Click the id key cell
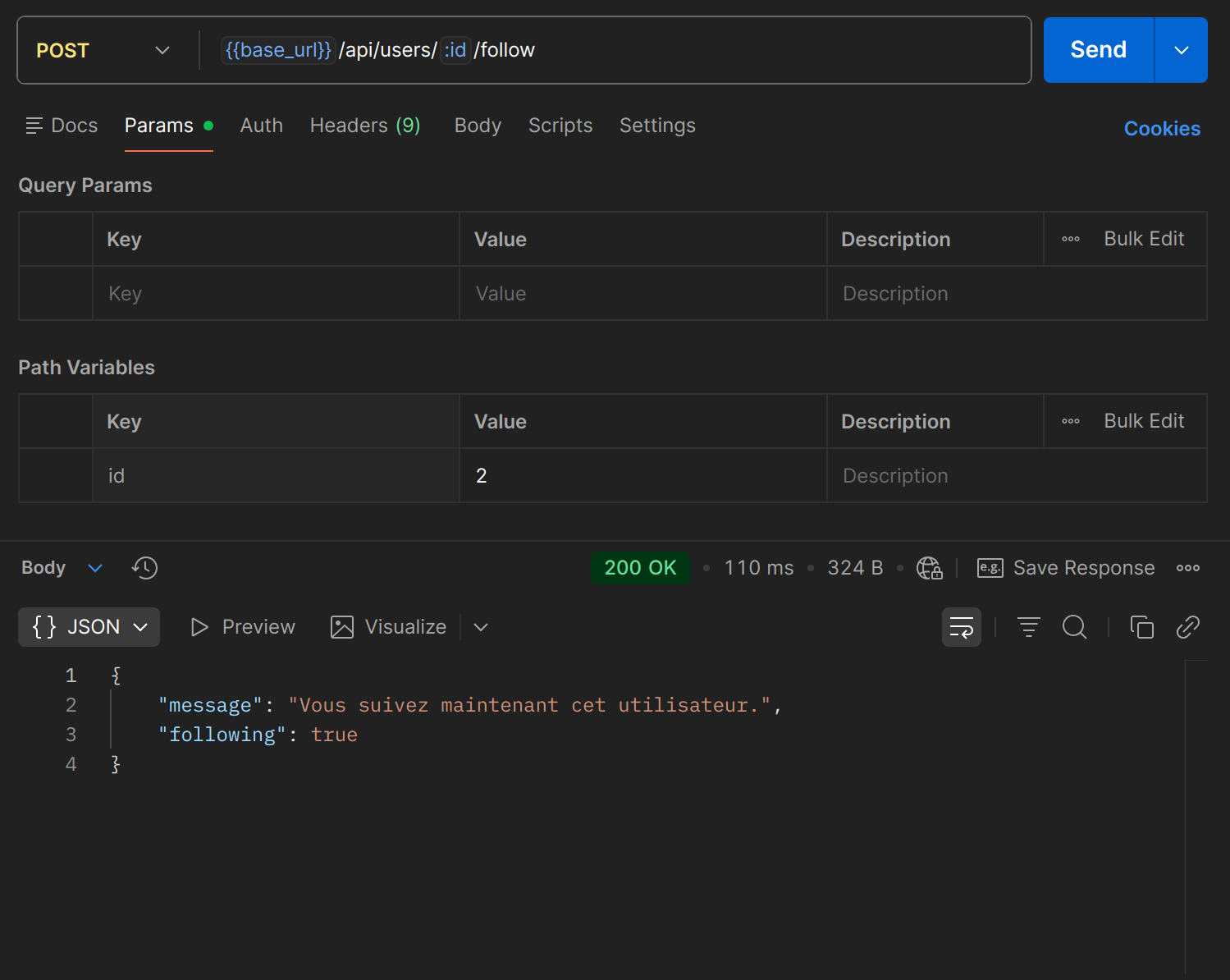Viewport: 1230px width, 980px height. (276, 476)
